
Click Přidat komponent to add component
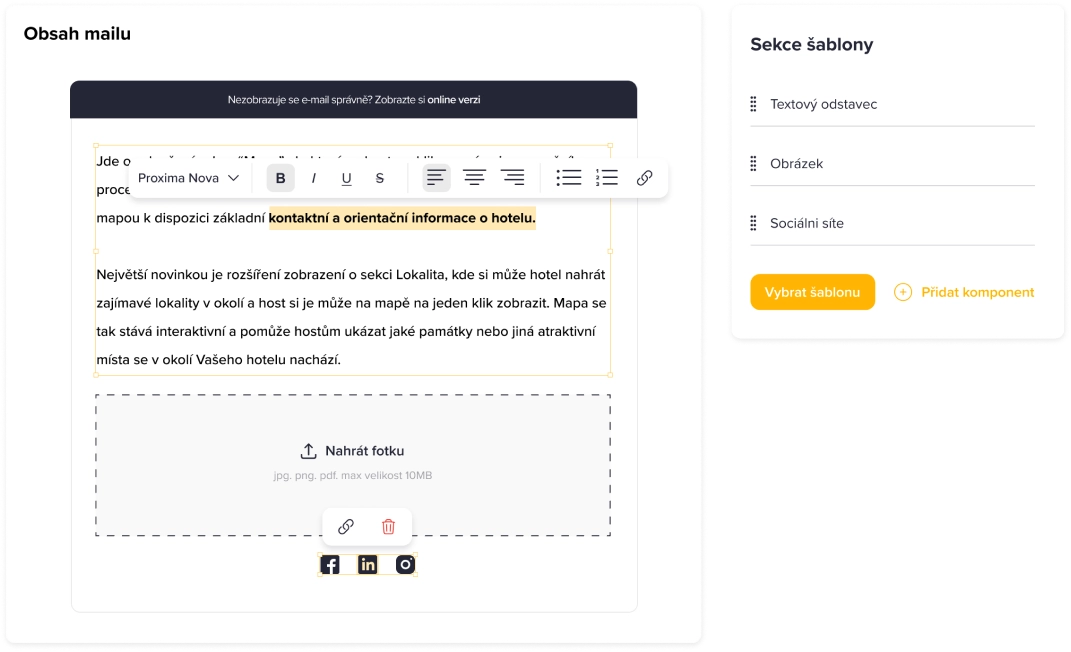coord(964,292)
